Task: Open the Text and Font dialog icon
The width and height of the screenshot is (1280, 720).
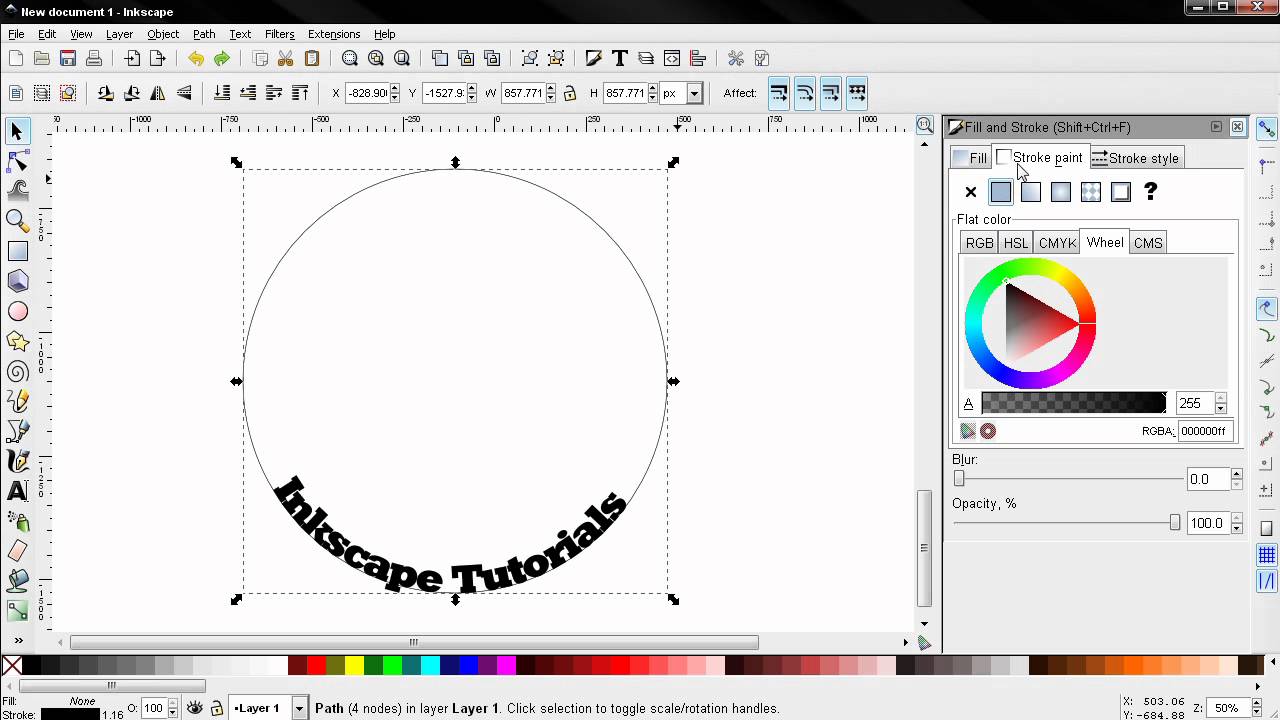Action: (x=620, y=59)
